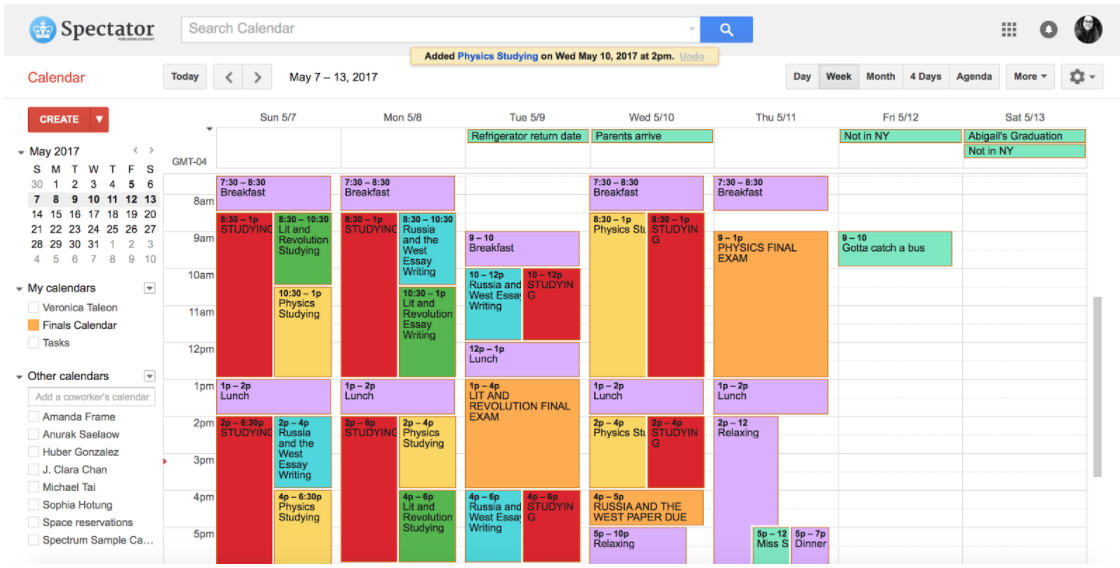Viewport: 1120px width, 568px height.
Task: Click the Add a coworker's calendar field
Action: pyautogui.click(x=92, y=397)
